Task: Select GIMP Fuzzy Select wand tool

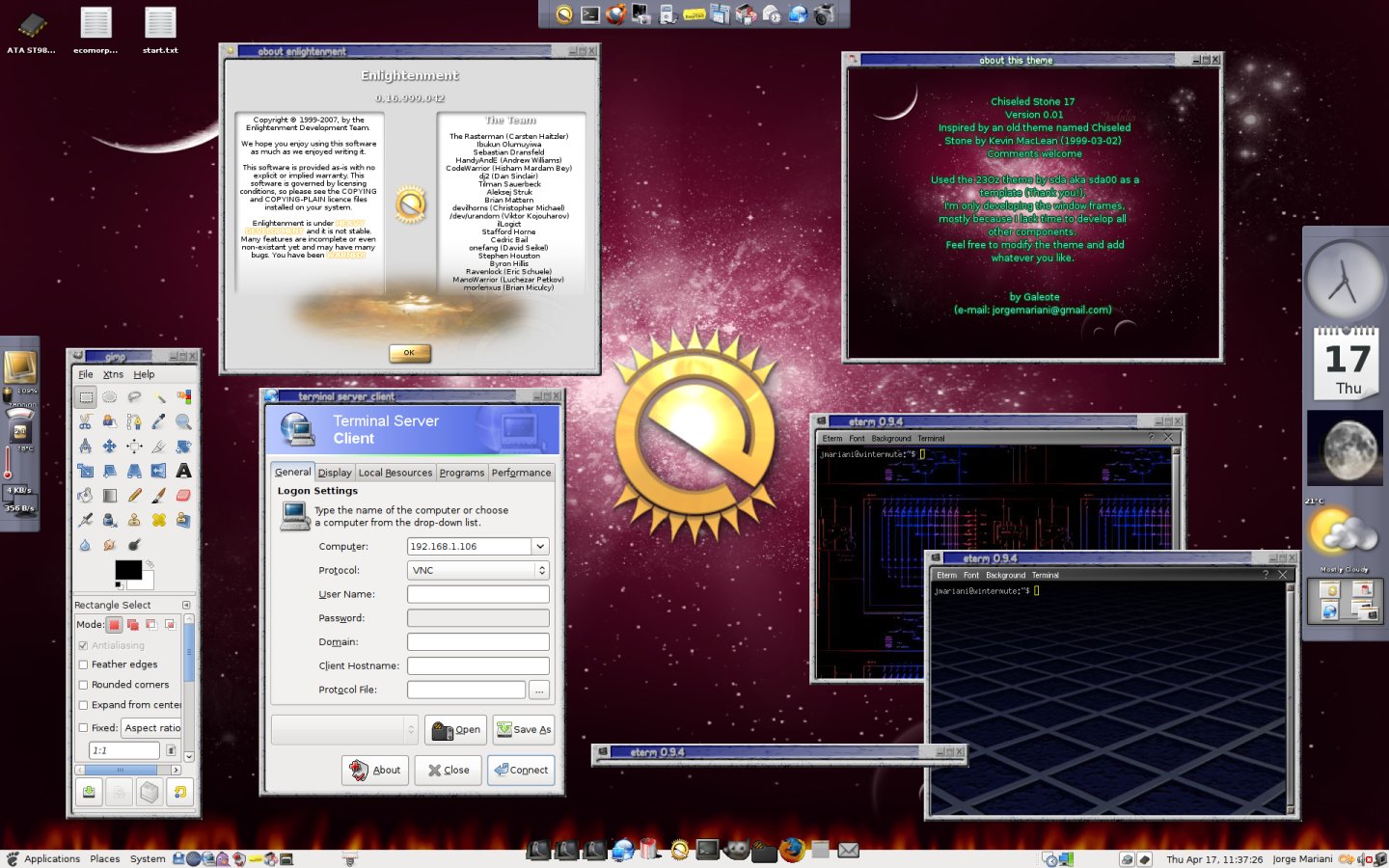Action: click(x=159, y=396)
